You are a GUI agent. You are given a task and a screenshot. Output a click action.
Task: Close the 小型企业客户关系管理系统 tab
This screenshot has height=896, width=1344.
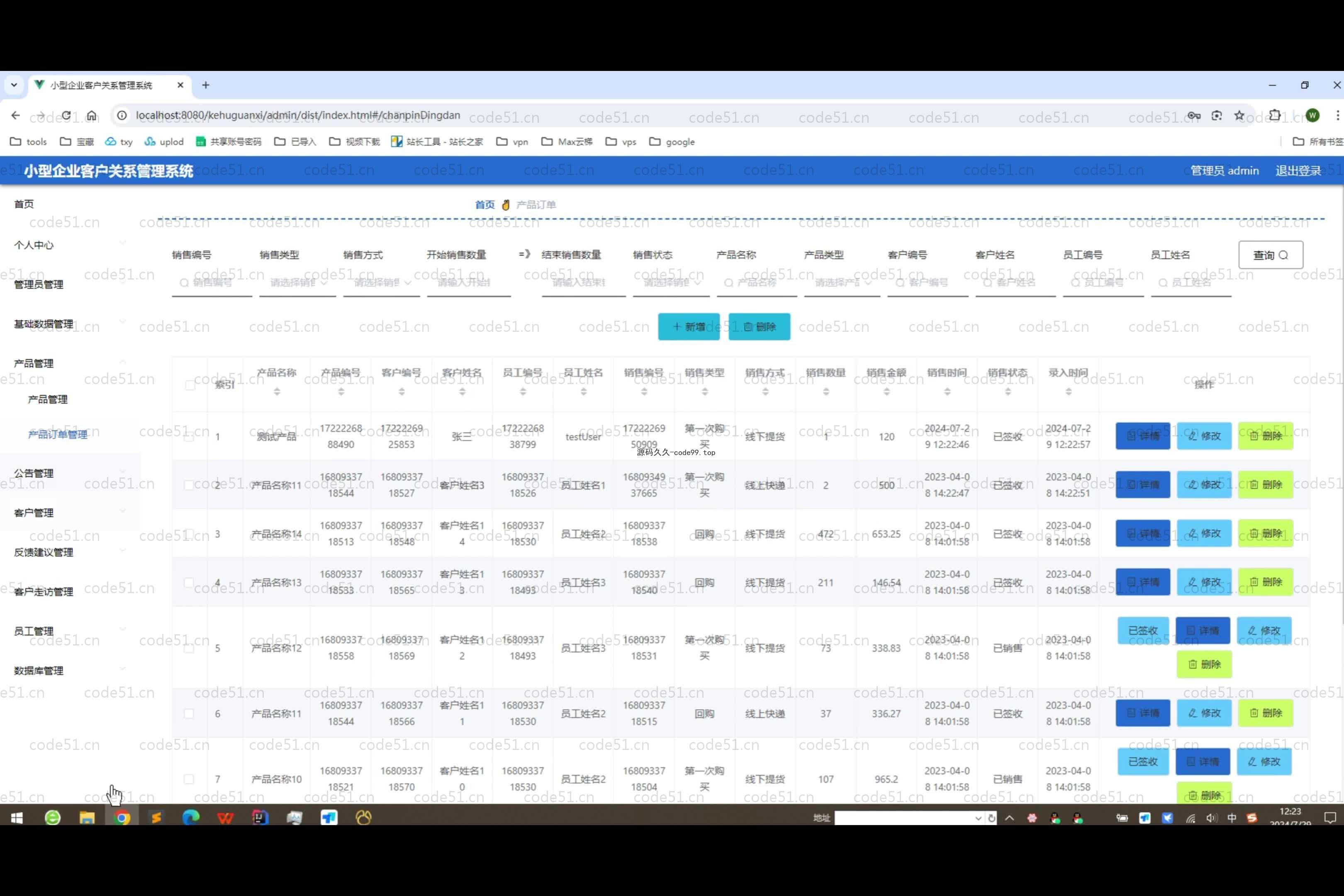pos(180,85)
